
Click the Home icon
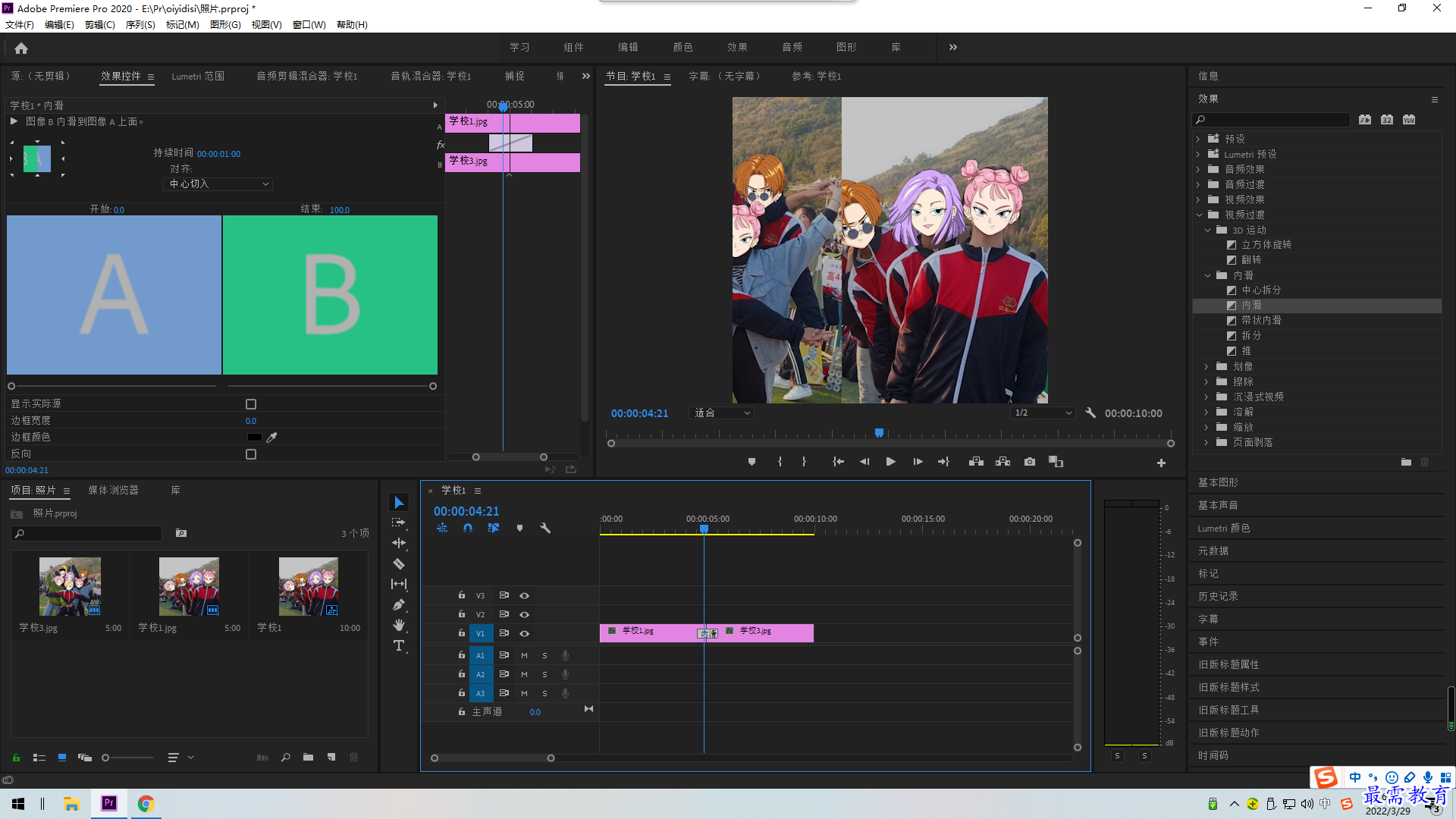tap(21, 48)
